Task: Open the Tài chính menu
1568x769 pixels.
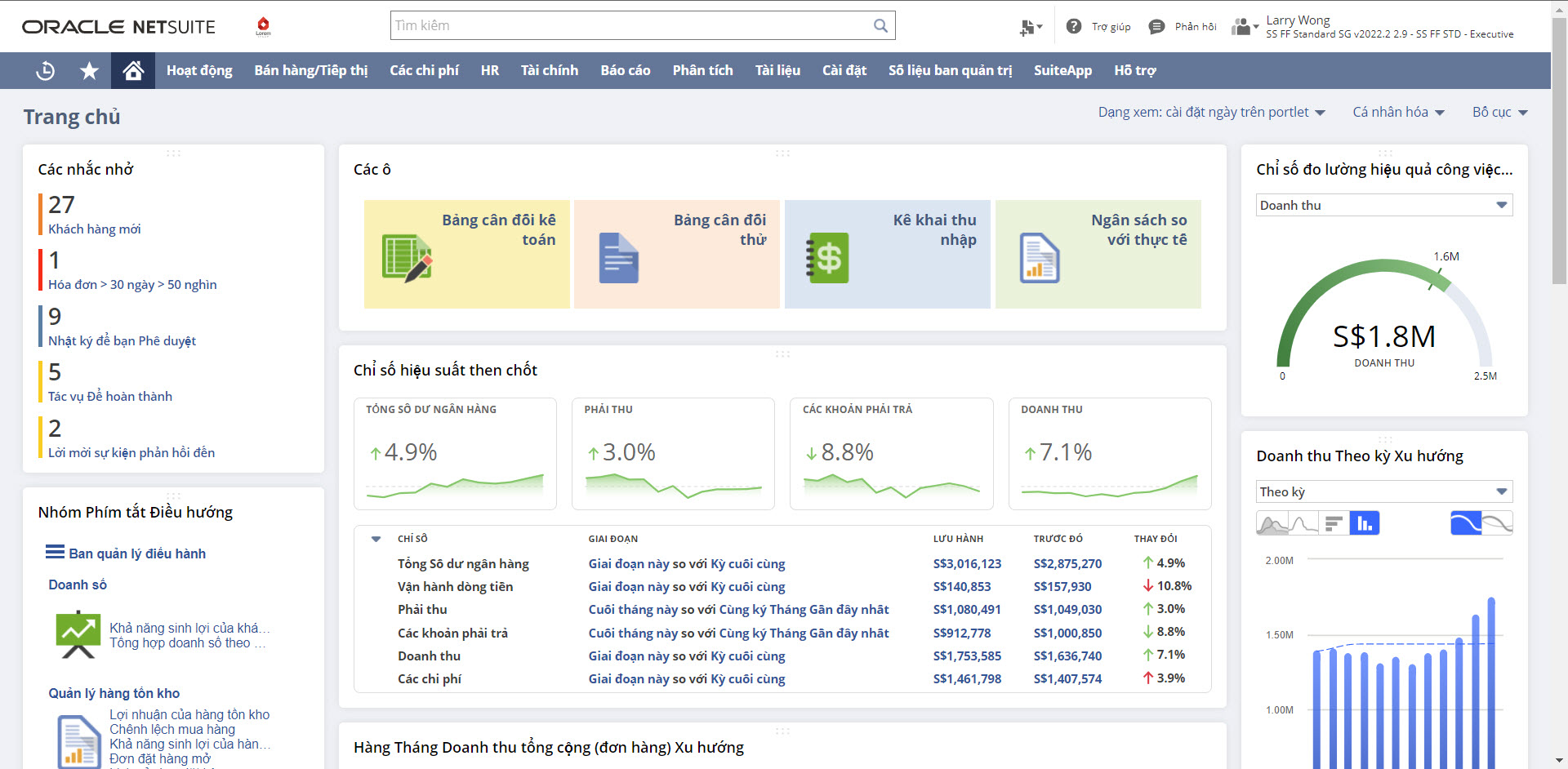Action: 550,71
